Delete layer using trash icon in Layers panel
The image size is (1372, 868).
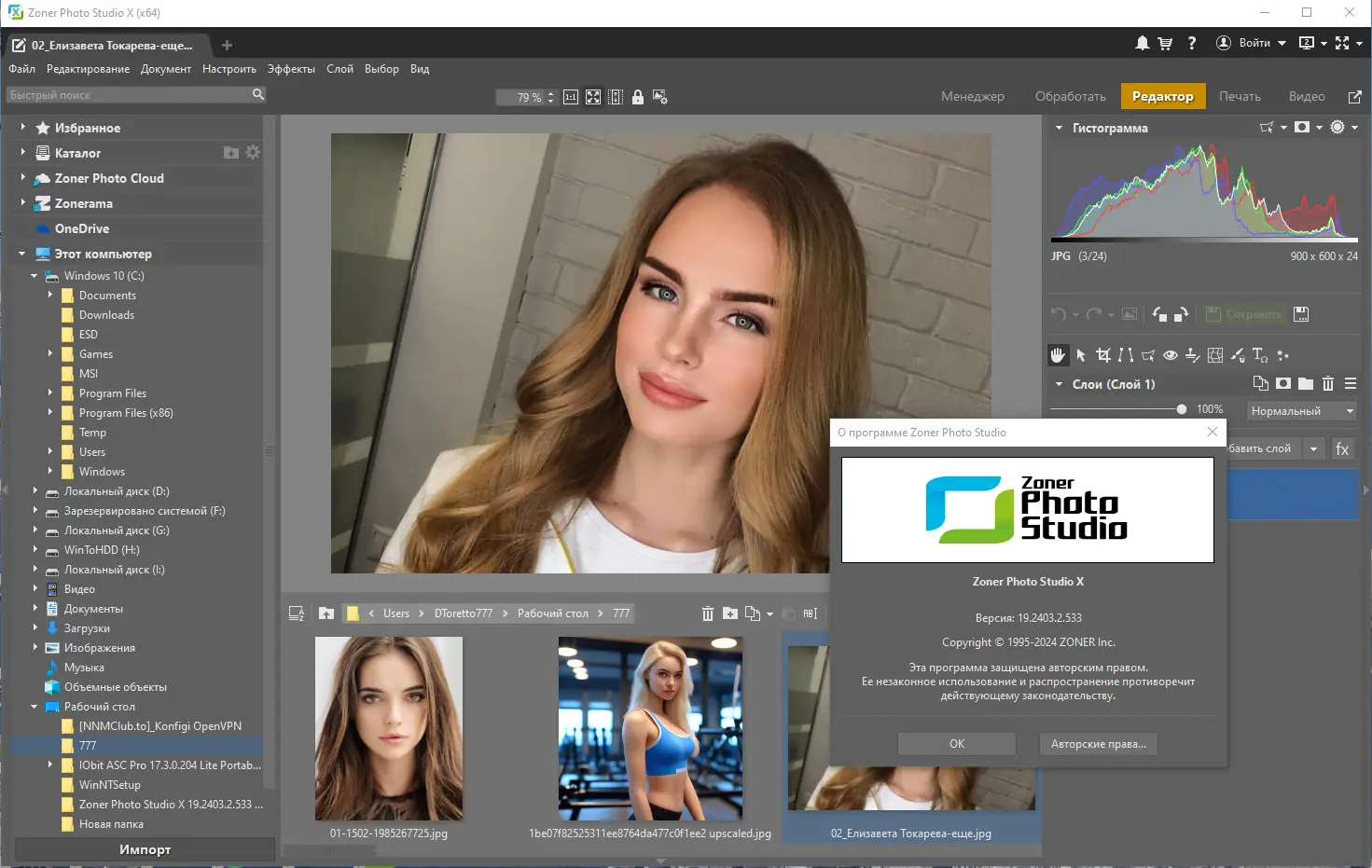click(x=1328, y=384)
